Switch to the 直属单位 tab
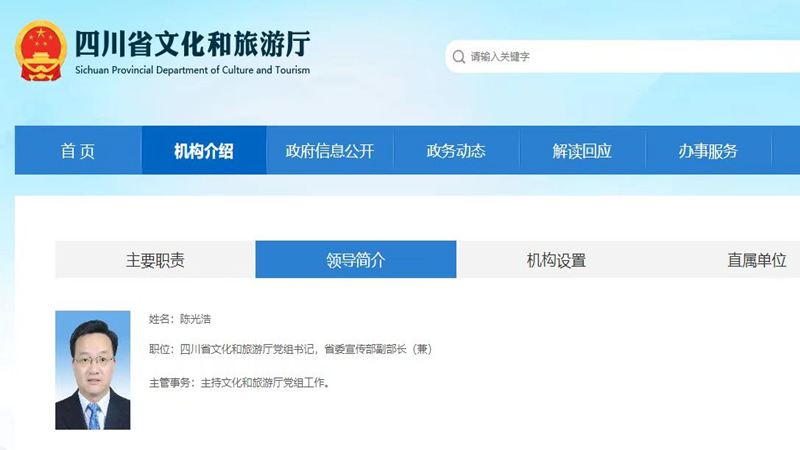Image resolution: width=800 pixels, height=450 pixels. (x=757, y=260)
